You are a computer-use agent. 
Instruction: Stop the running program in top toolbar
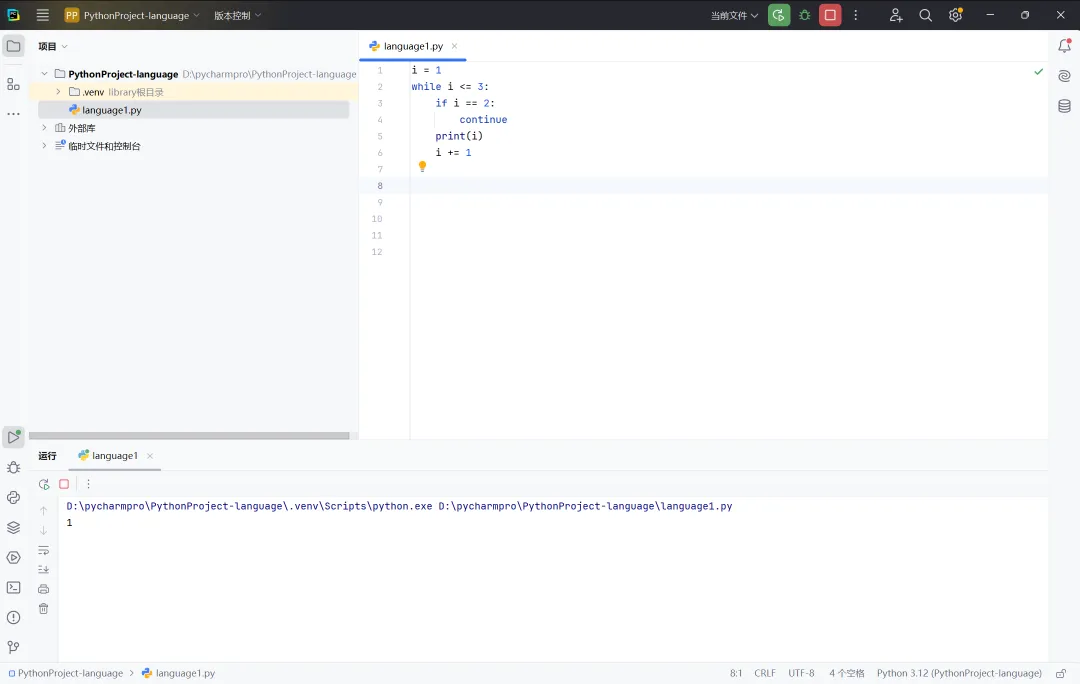click(x=830, y=15)
